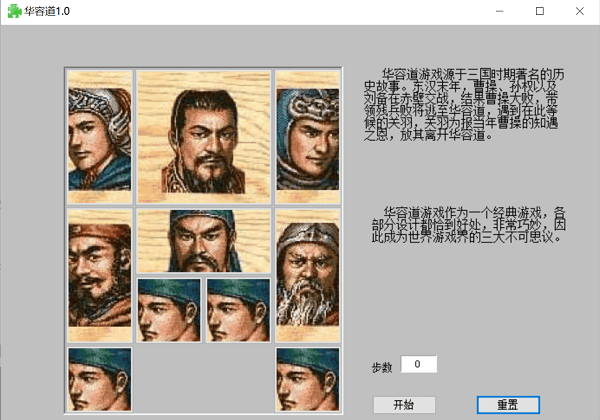Select the bearded general with red headband
This screenshot has width=600, height=420.
click(99, 275)
